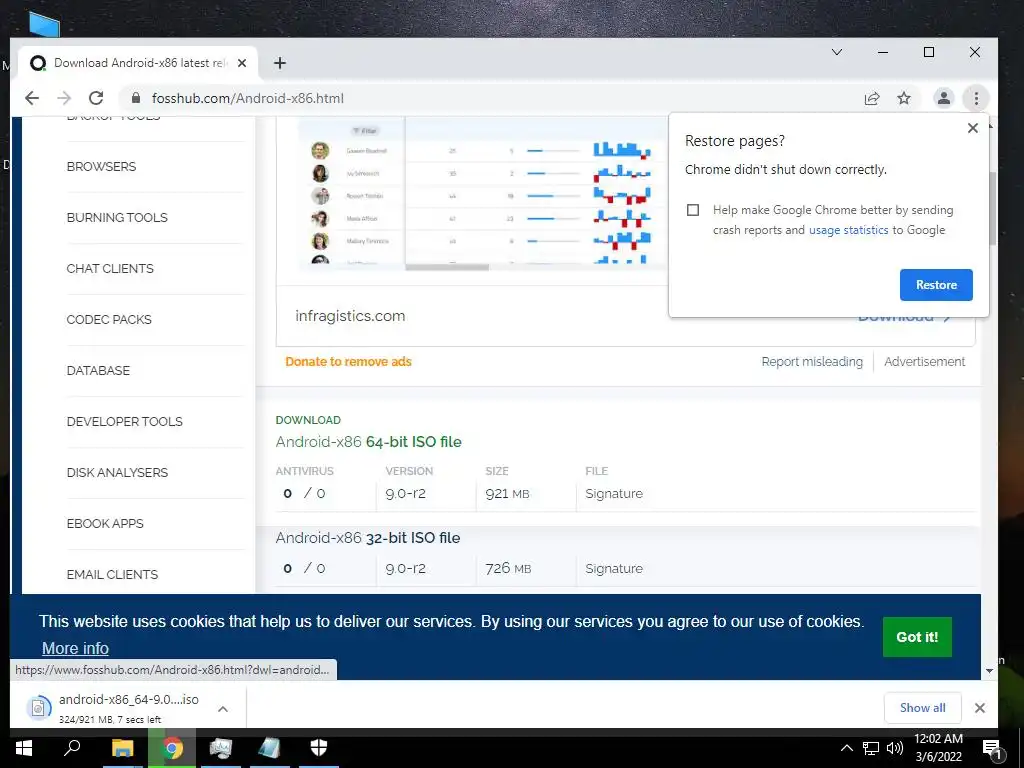Open Windows Security shield on taskbar
The image size is (1024, 768).
319,748
